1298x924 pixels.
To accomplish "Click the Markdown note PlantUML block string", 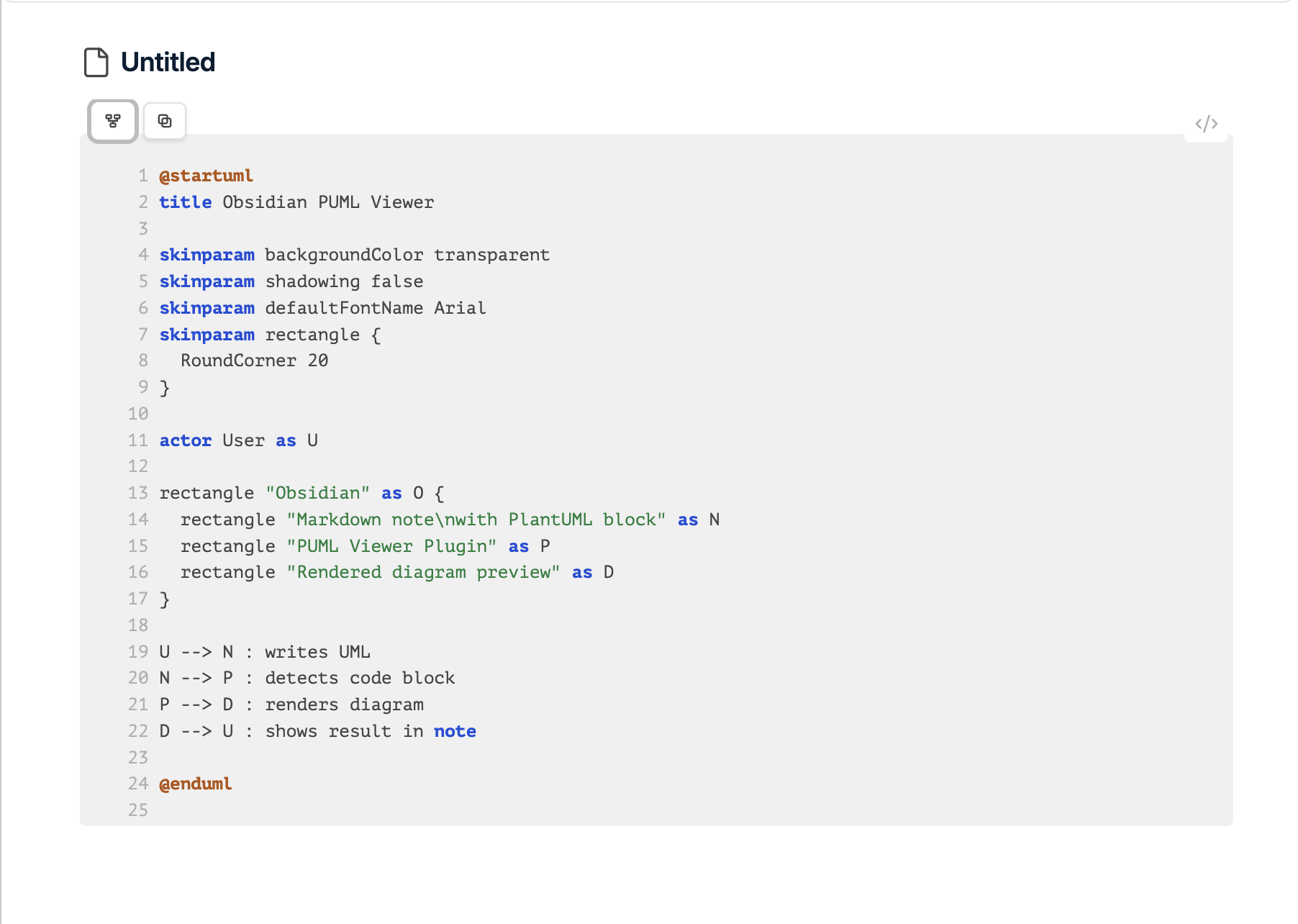I will 476,520.
